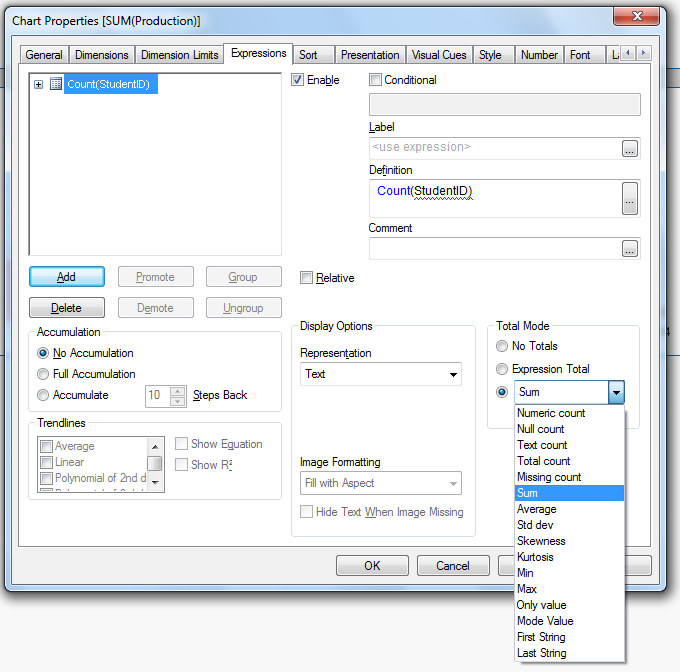Choose Missing count from the list
This screenshot has height=672, width=680.
[x=569, y=477]
